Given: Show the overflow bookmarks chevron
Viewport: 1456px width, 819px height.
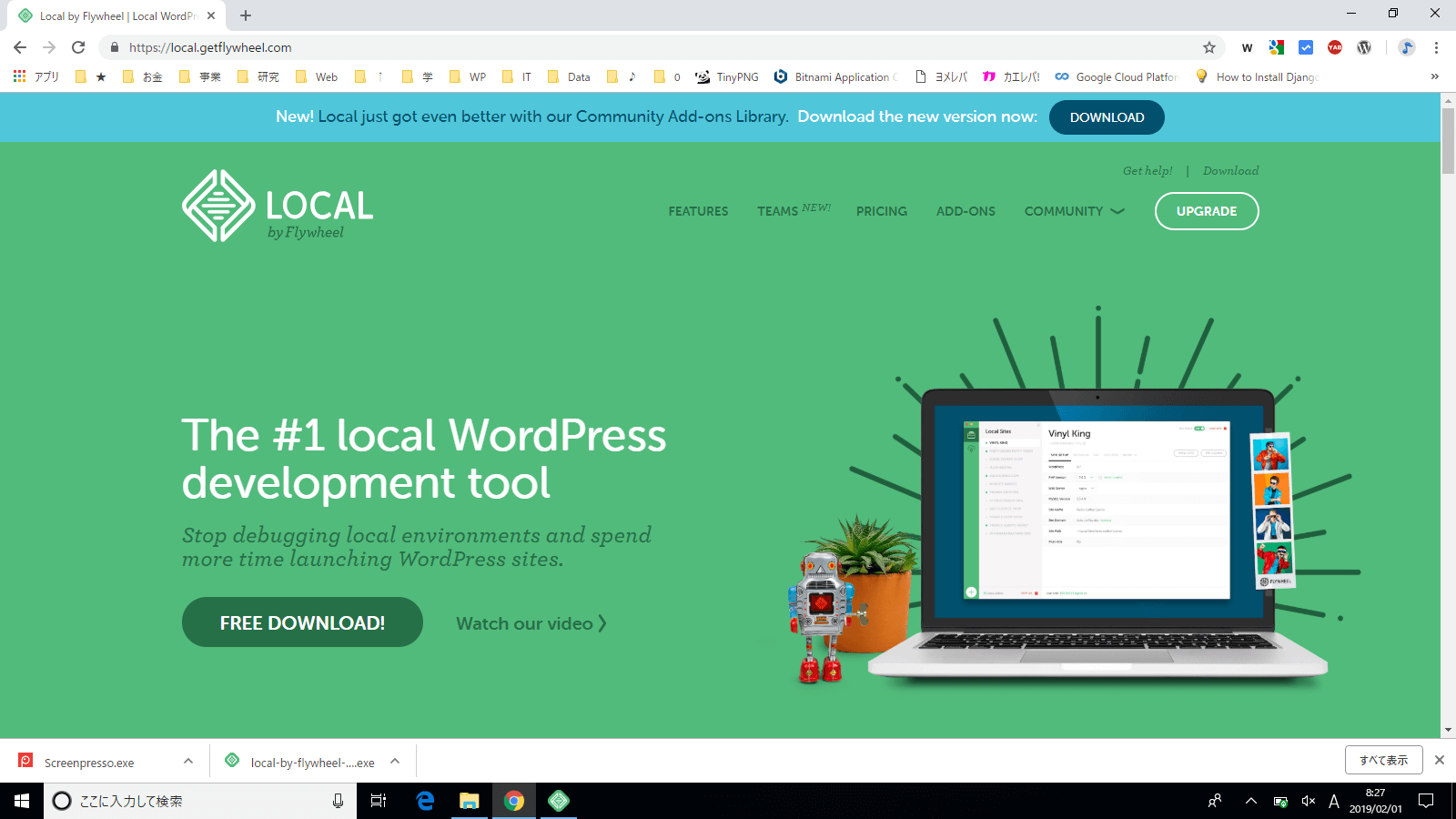Looking at the screenshot, I should click(x=1434, y=77).
